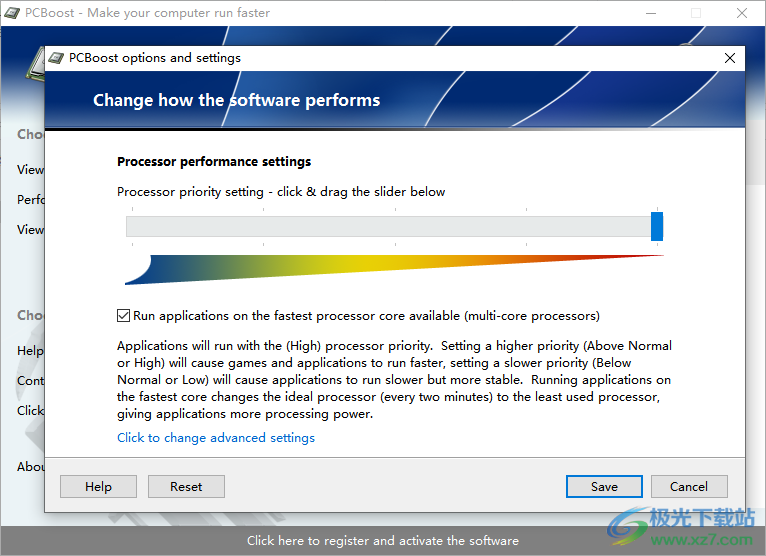This screenshot has width=766, height=556.
Task: Reset settings with the Reset button
Action: (186, 487)
